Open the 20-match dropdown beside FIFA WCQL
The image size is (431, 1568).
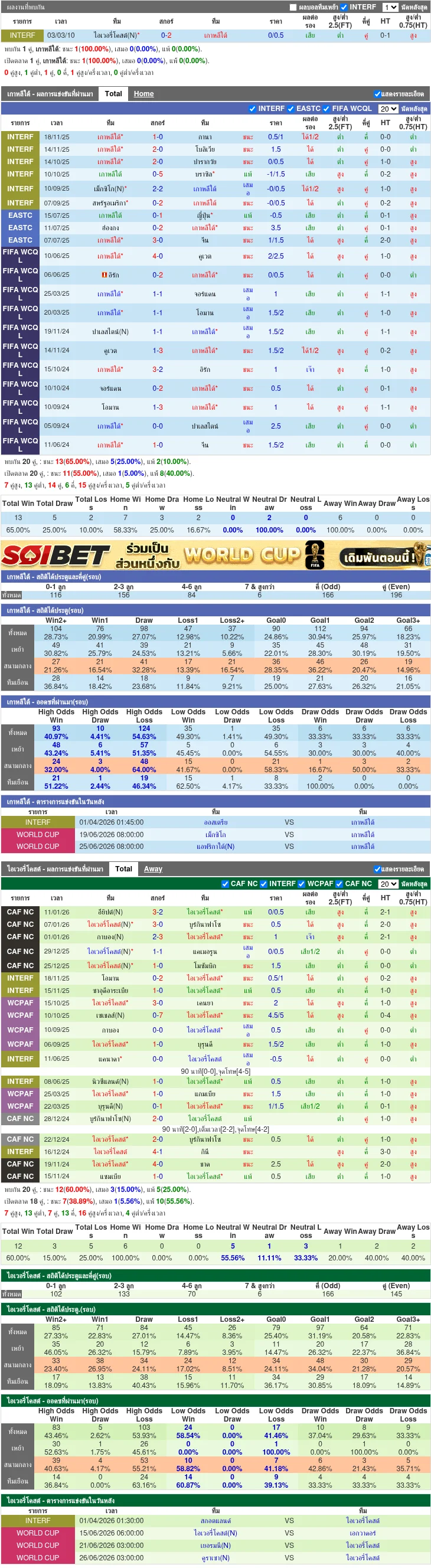pyautogui.click(x=388, y=109)
